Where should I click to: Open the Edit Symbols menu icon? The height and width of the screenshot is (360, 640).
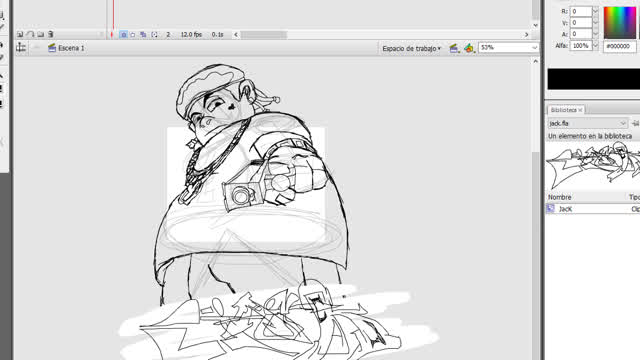tap(469, 48)
